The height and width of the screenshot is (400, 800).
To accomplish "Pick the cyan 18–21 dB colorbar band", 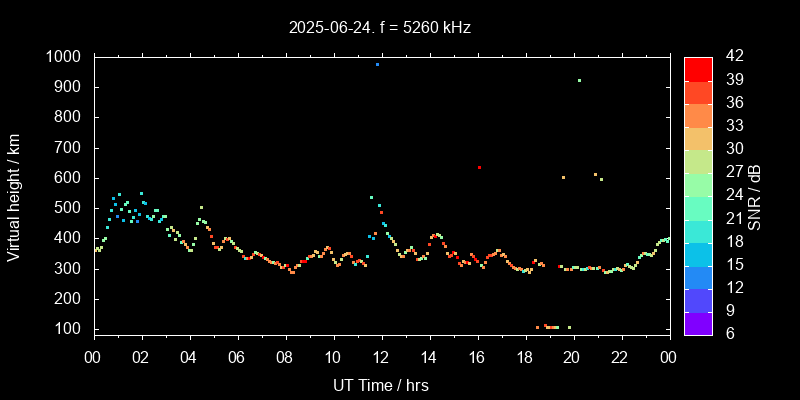I will point(698,230).
